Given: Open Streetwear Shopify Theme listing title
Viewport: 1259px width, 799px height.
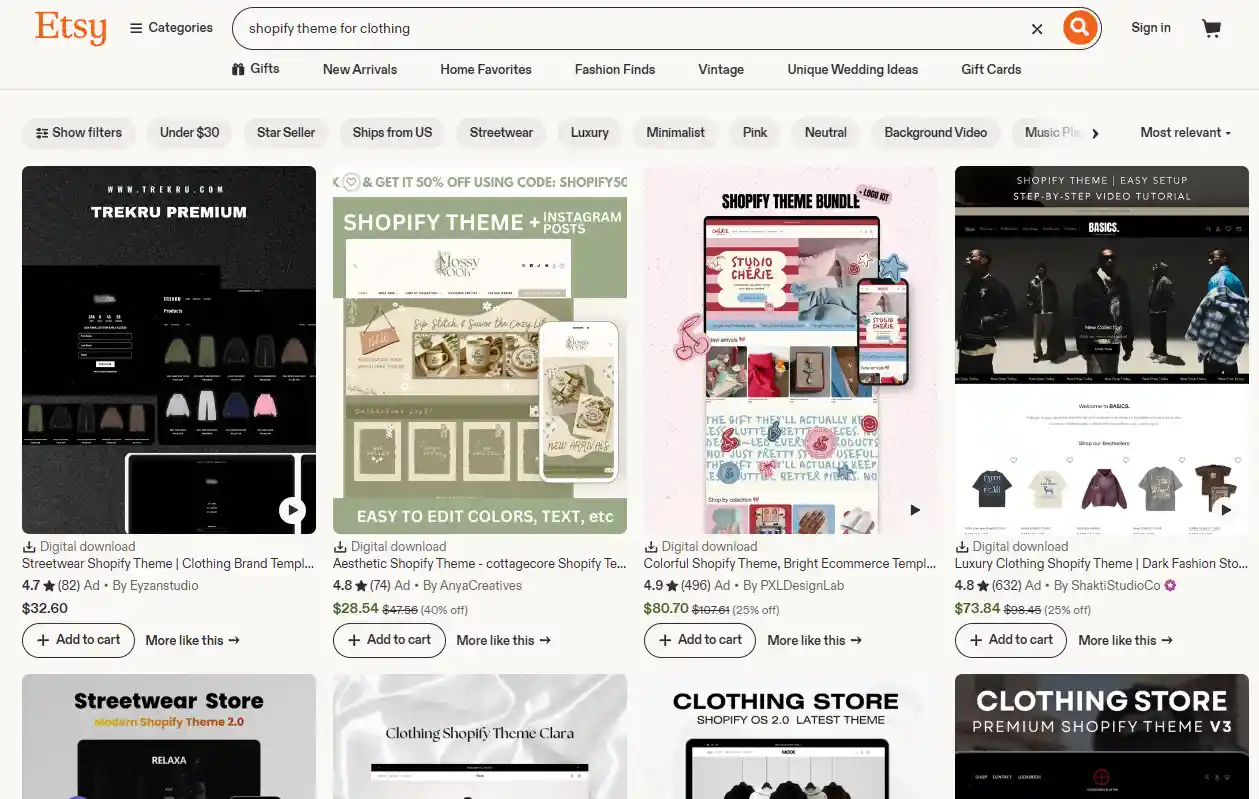Looking at the screenshot, I should click(168, 563).
